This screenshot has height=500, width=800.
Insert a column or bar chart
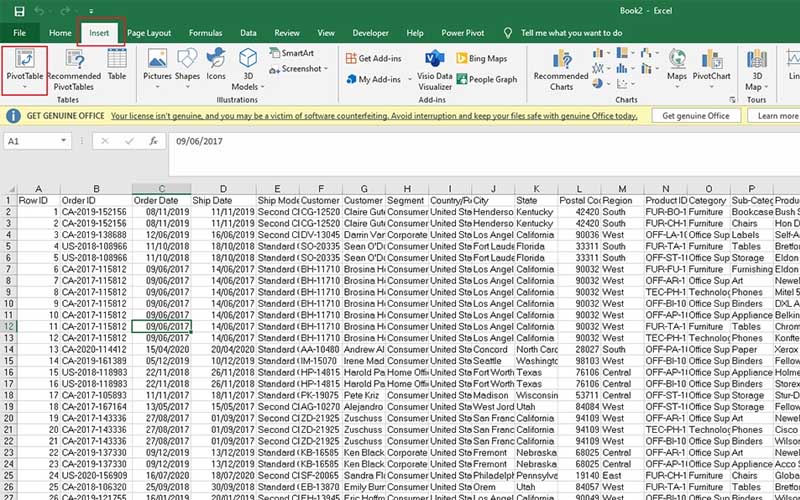pos(597,53)
